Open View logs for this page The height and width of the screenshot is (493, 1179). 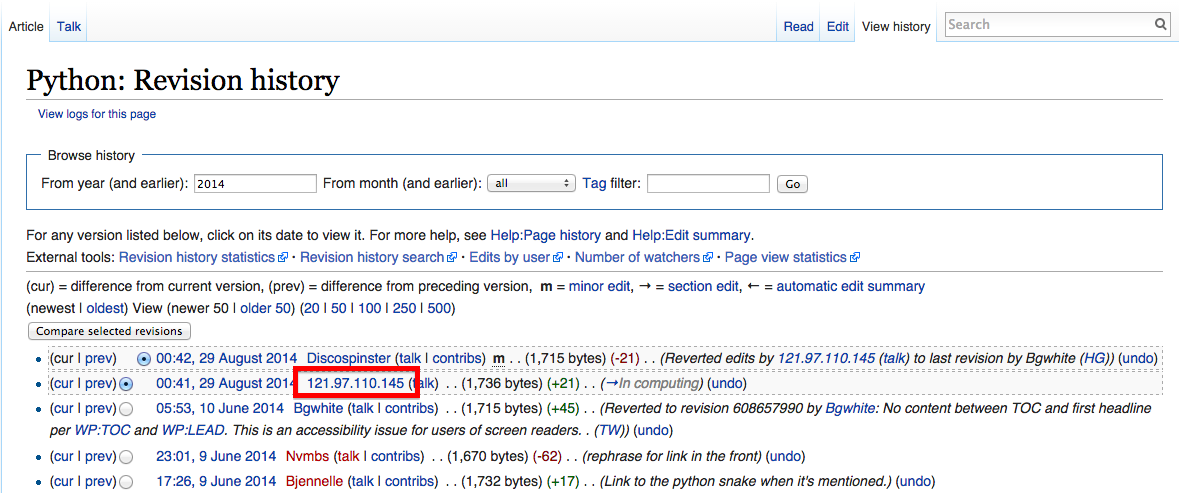tap(97, 114)
